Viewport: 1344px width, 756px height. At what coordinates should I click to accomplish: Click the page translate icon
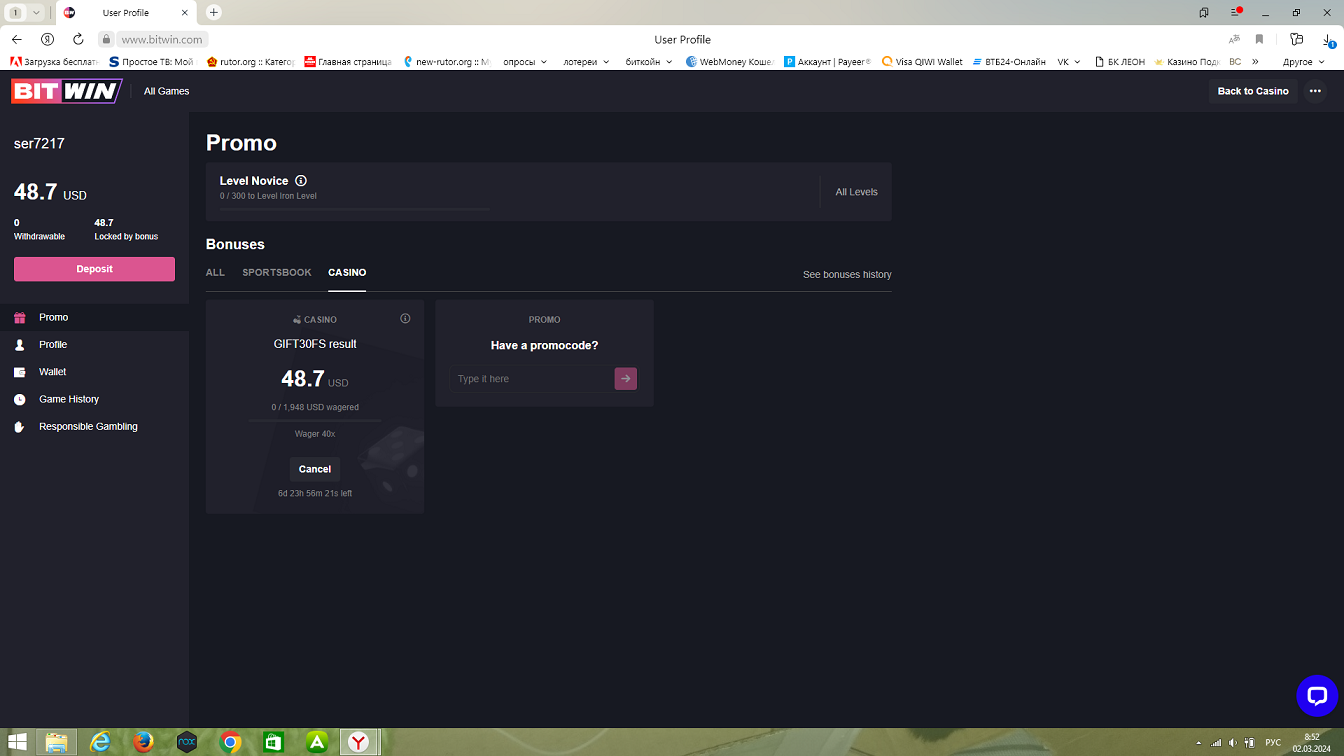[1234, 39]
